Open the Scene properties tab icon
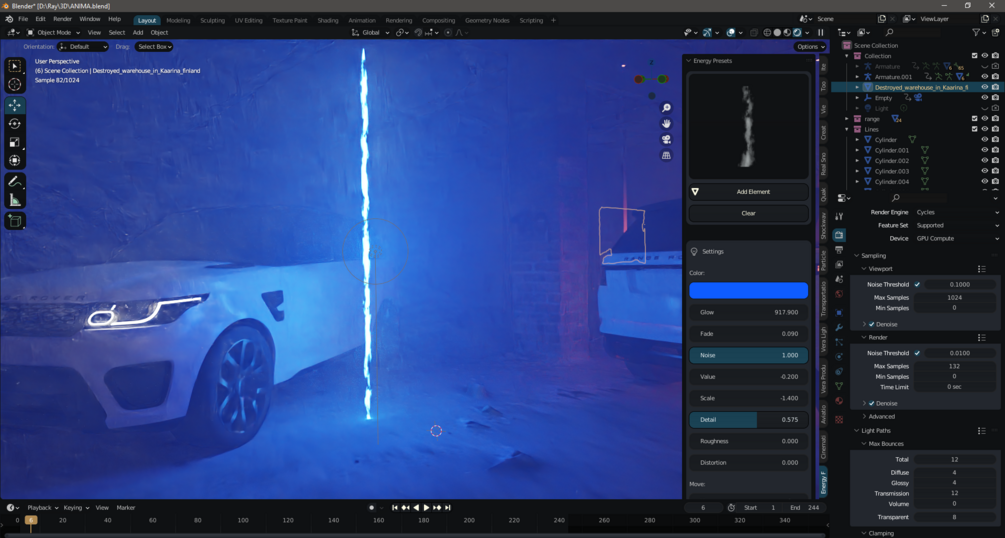The image size is (1005, 538). tap(839, 280)
